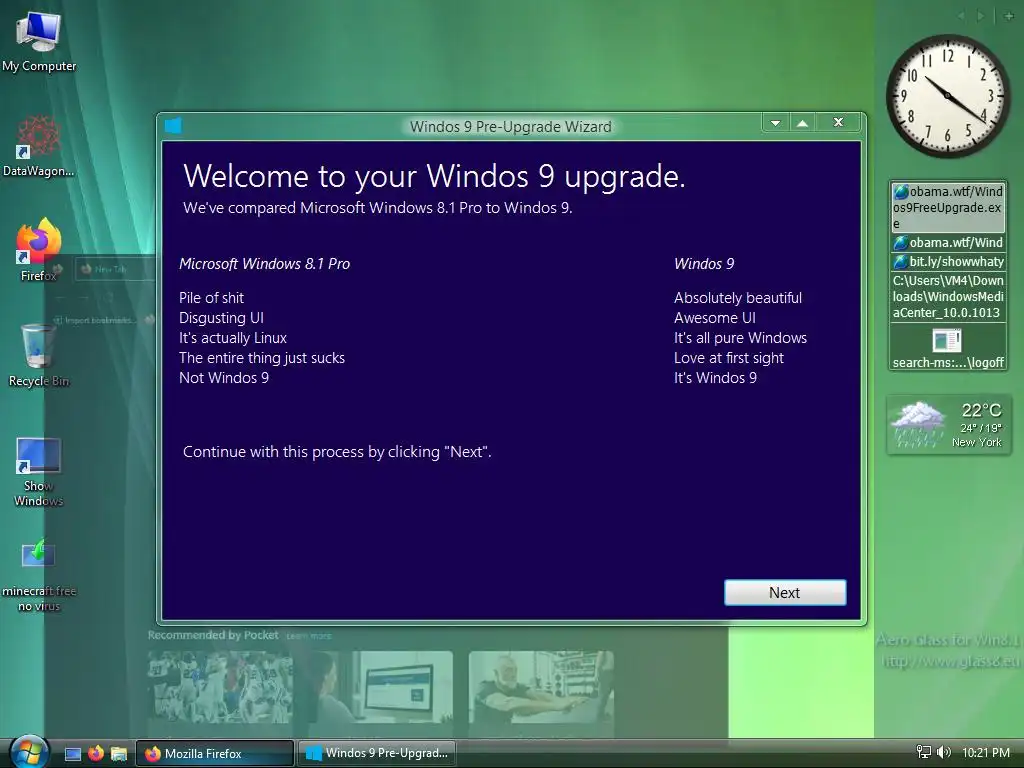This screenshot has height=768, width=1024.
Task: Click Show Desktop quick launch icon
Action: 72,754
